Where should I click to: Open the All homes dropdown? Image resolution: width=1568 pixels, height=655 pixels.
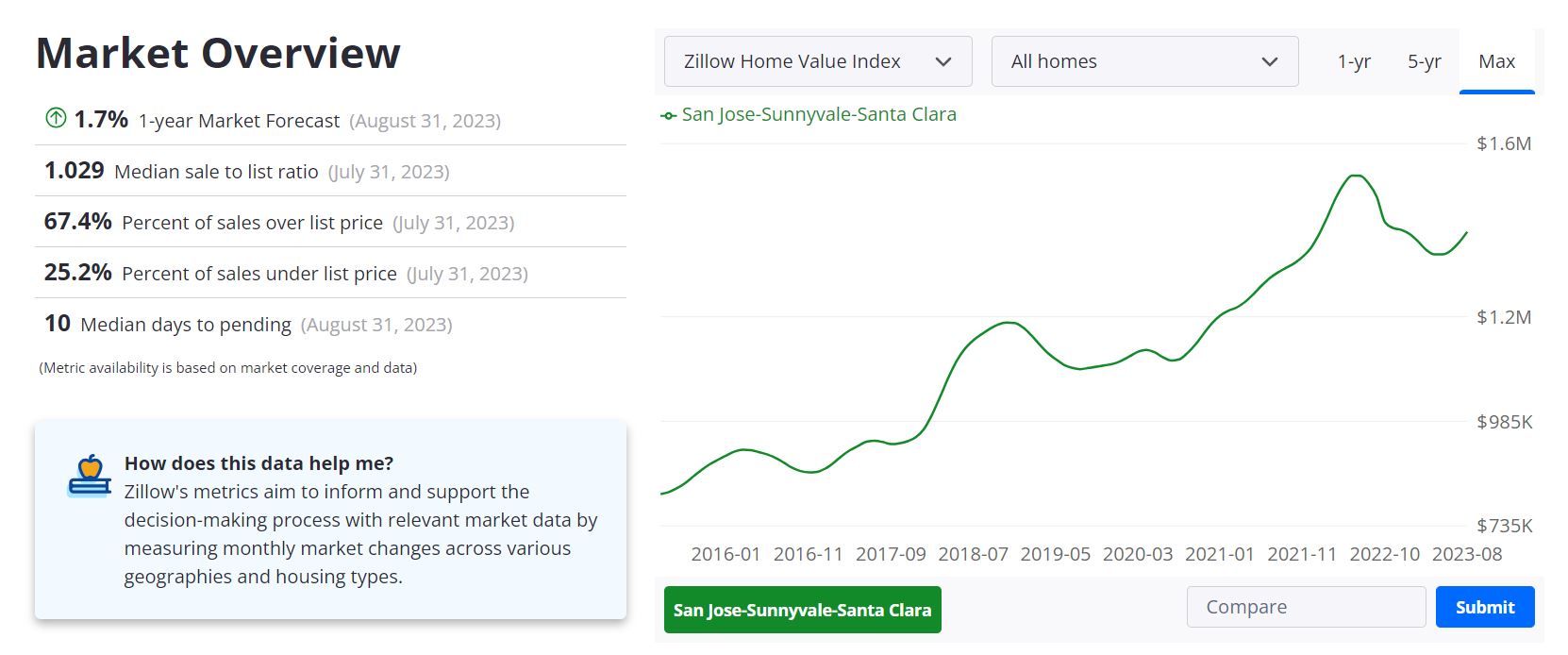click(1143, 60)
